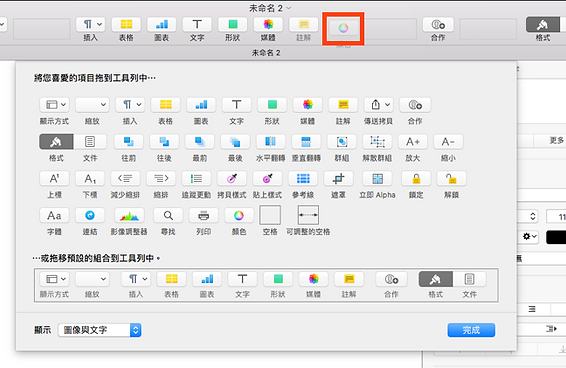This screenshot has width=566, height=368.
Task: Open the 插入 dropdown in the window toolbar
Action: [91, 25]
